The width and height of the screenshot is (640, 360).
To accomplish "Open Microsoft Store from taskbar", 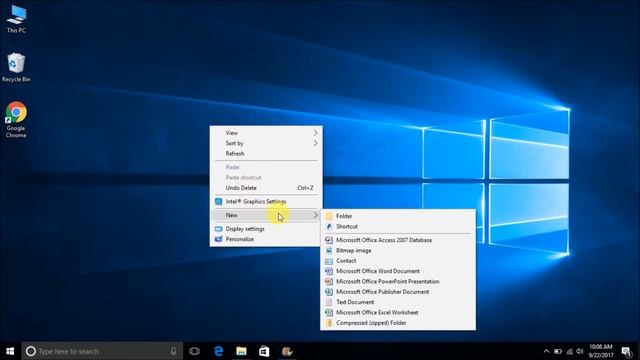I will (x=264, y=351).
